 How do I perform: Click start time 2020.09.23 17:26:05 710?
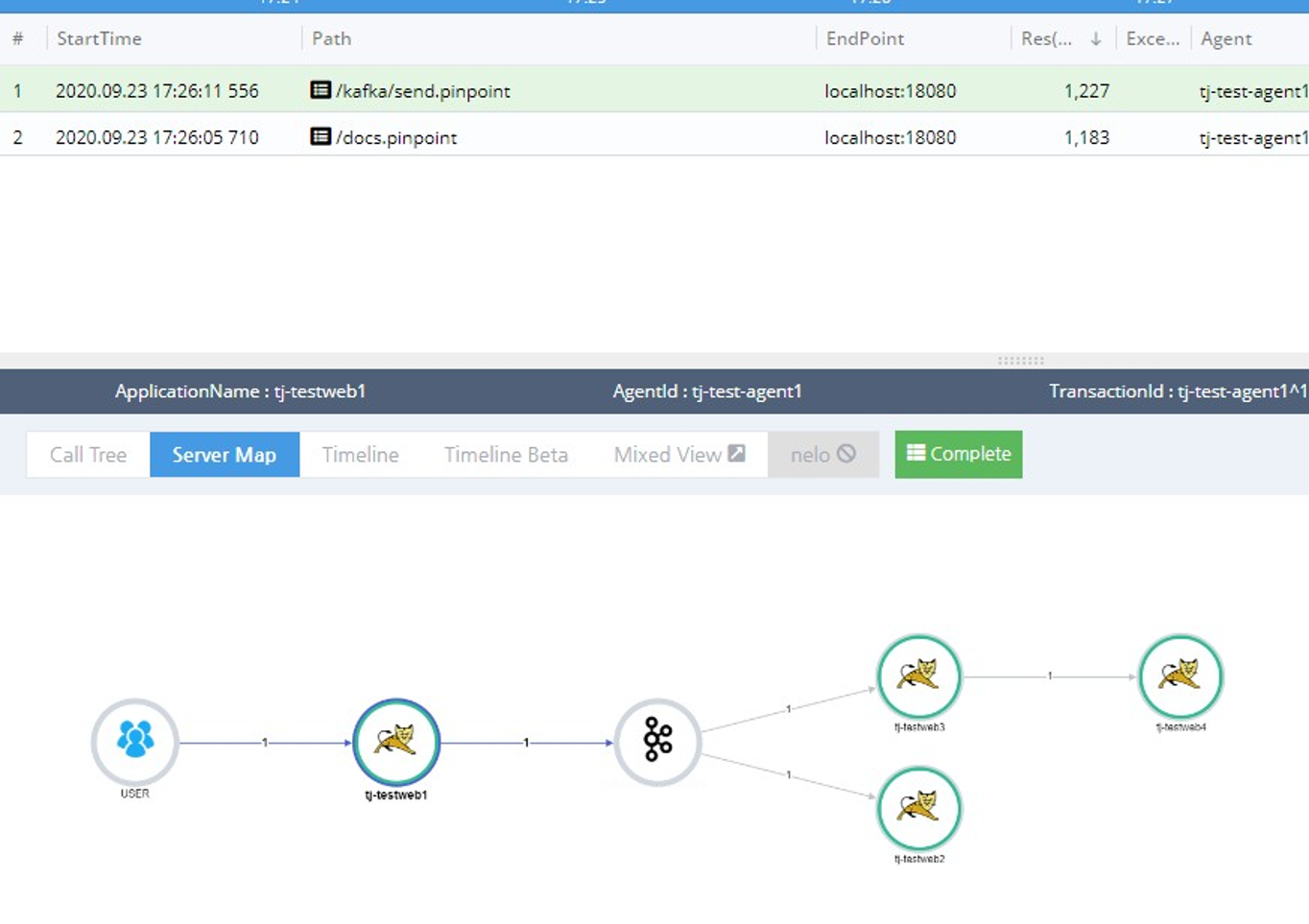pos(157,137)
